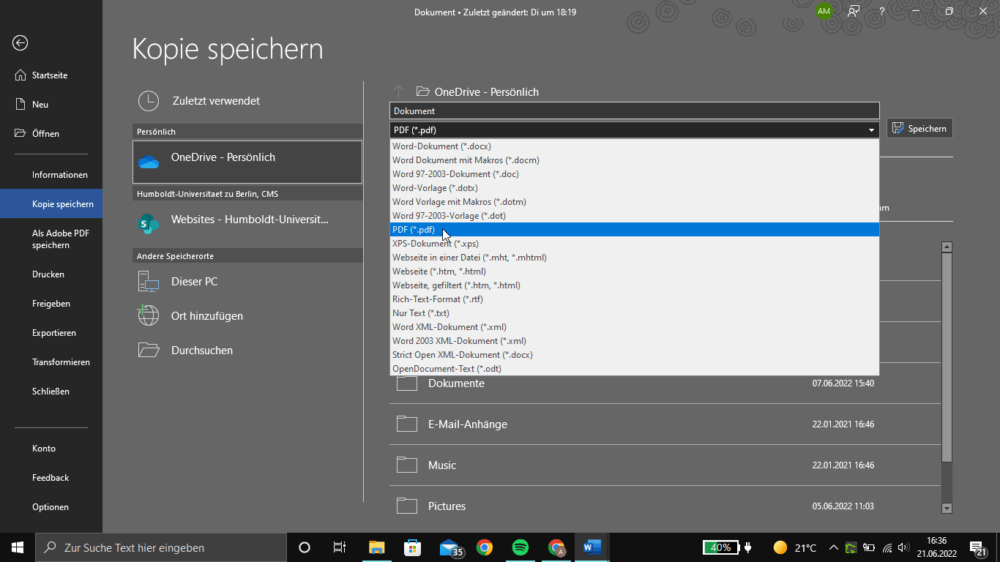Choose Word XML-Dokument (*.xml)
Image resolution: width=1000 pixels, height=562 pixels.
click(x=634, y=327)
